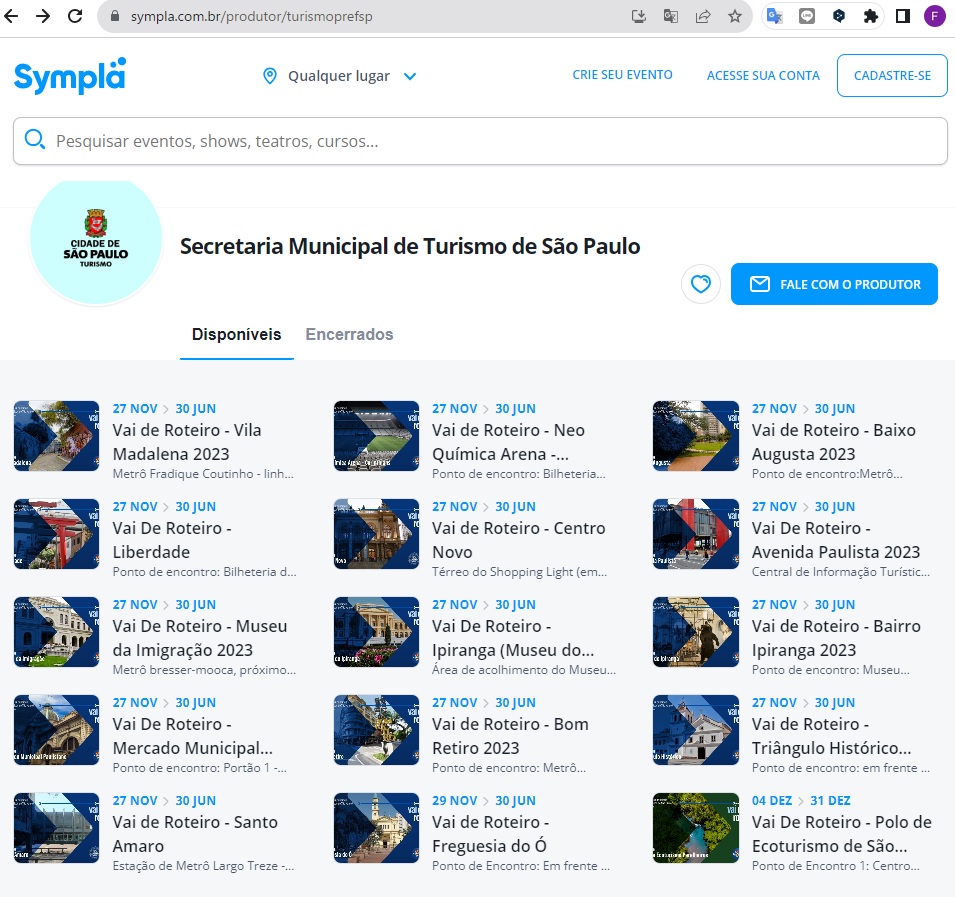This screenshot has width=955, height=897.
Task: Click the 29 NOV > 30 JUN date text
Action: pyautogui.click(x=484, y=800)
